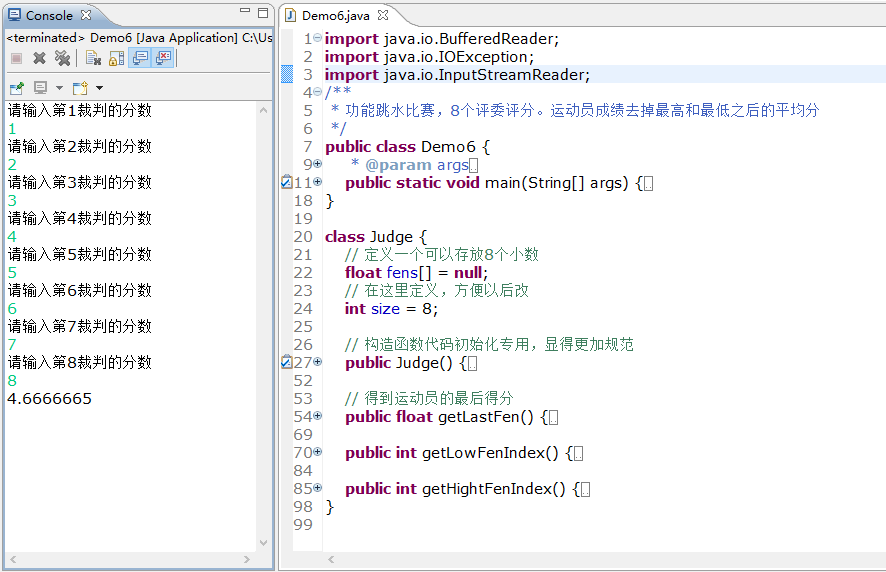
Task: Expand the folded getLowFenIndex method at line 70
Action: click(318, 452)
